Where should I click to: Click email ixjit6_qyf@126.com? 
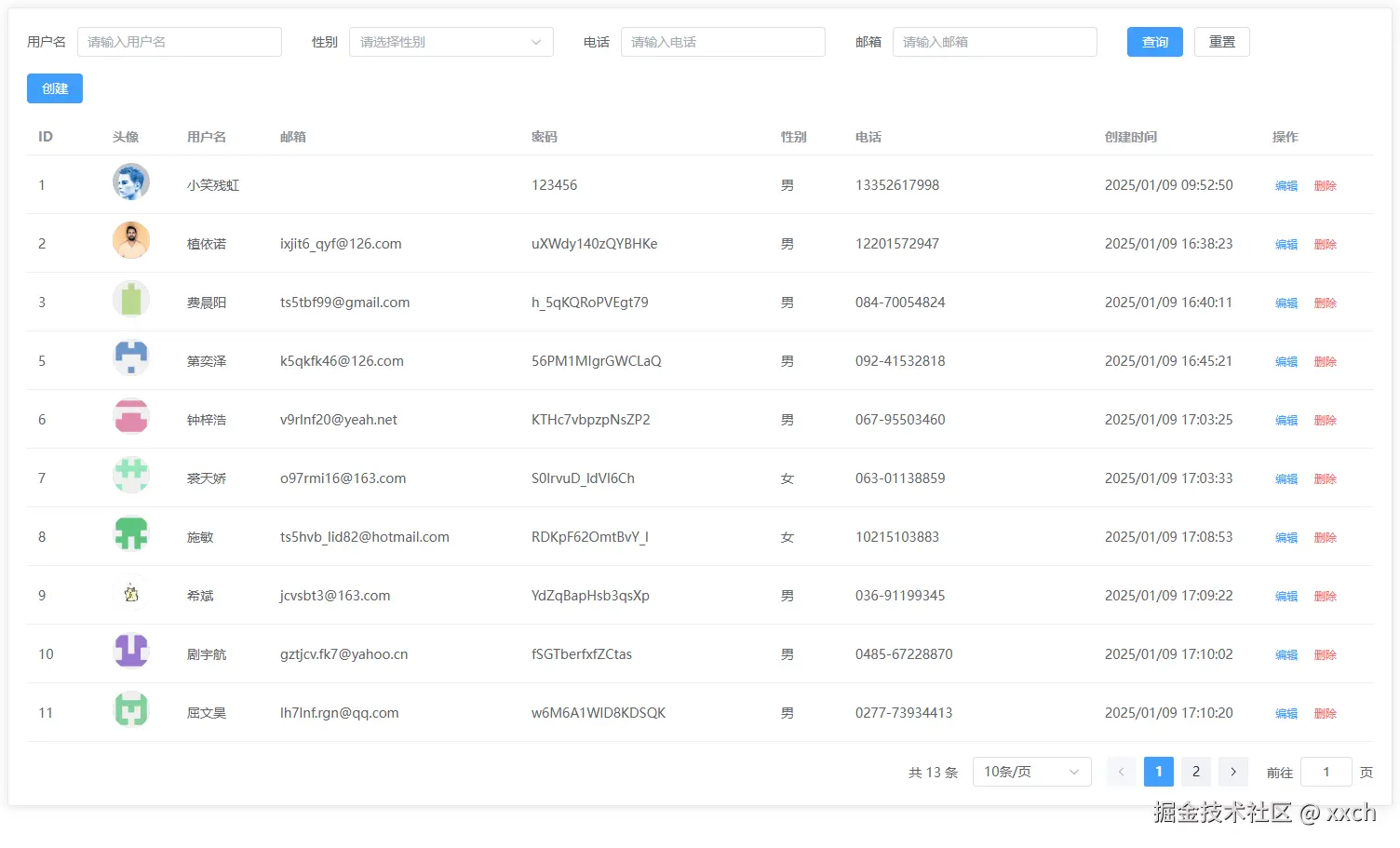point(341,244)
